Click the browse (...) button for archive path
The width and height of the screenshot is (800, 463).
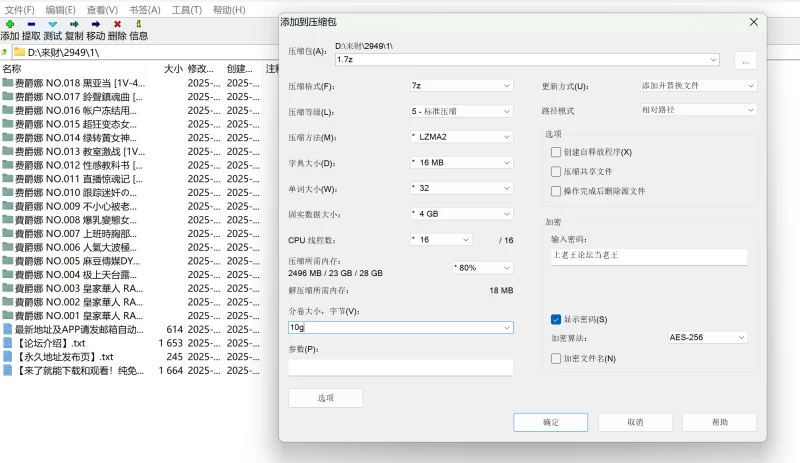[x=745, y=61]
